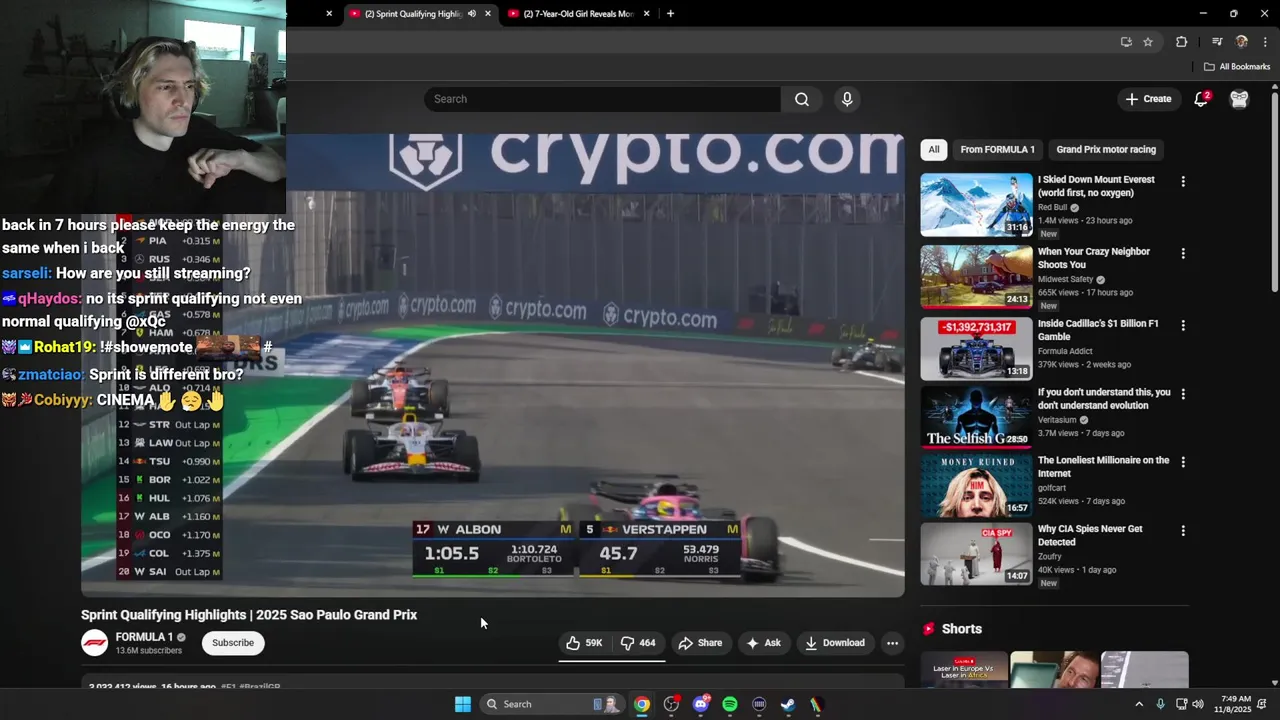Open Chrome extensions puzzle icon

[x=1181, y=42]
